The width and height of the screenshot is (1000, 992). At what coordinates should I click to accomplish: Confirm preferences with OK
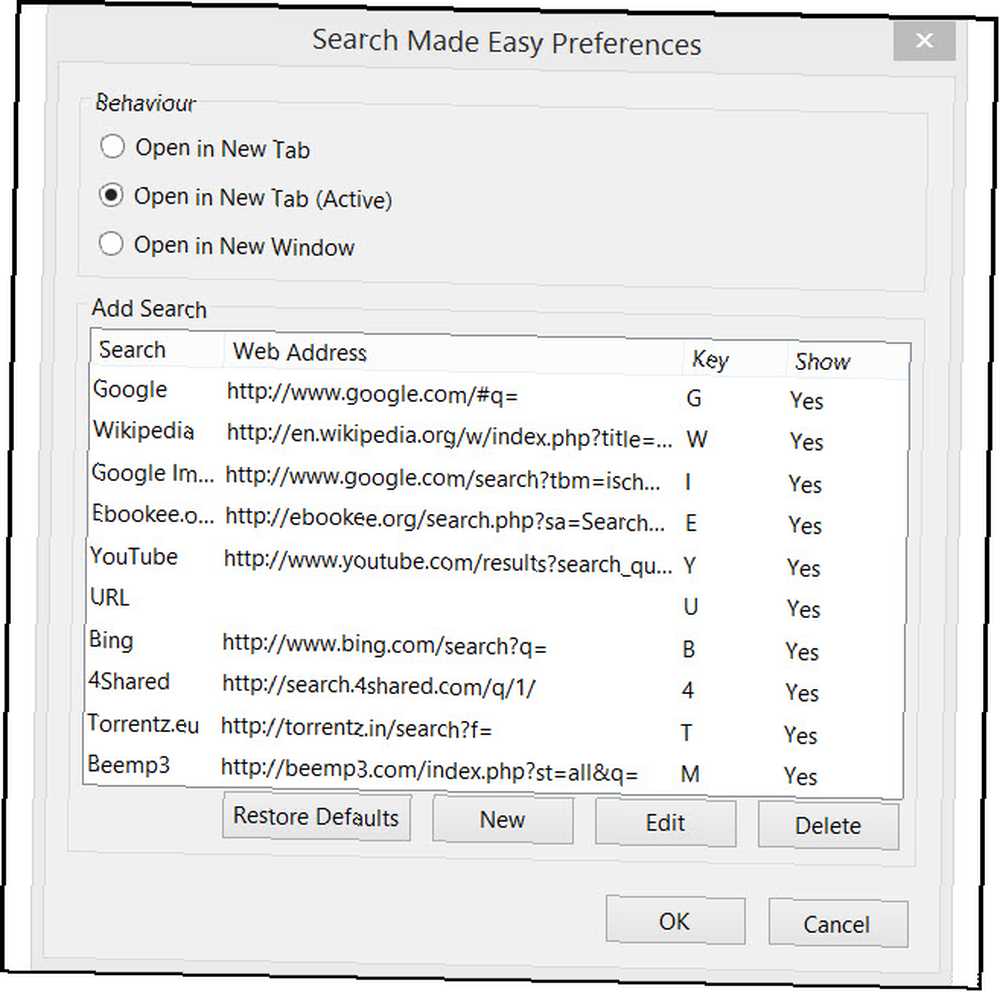(675, 921)
